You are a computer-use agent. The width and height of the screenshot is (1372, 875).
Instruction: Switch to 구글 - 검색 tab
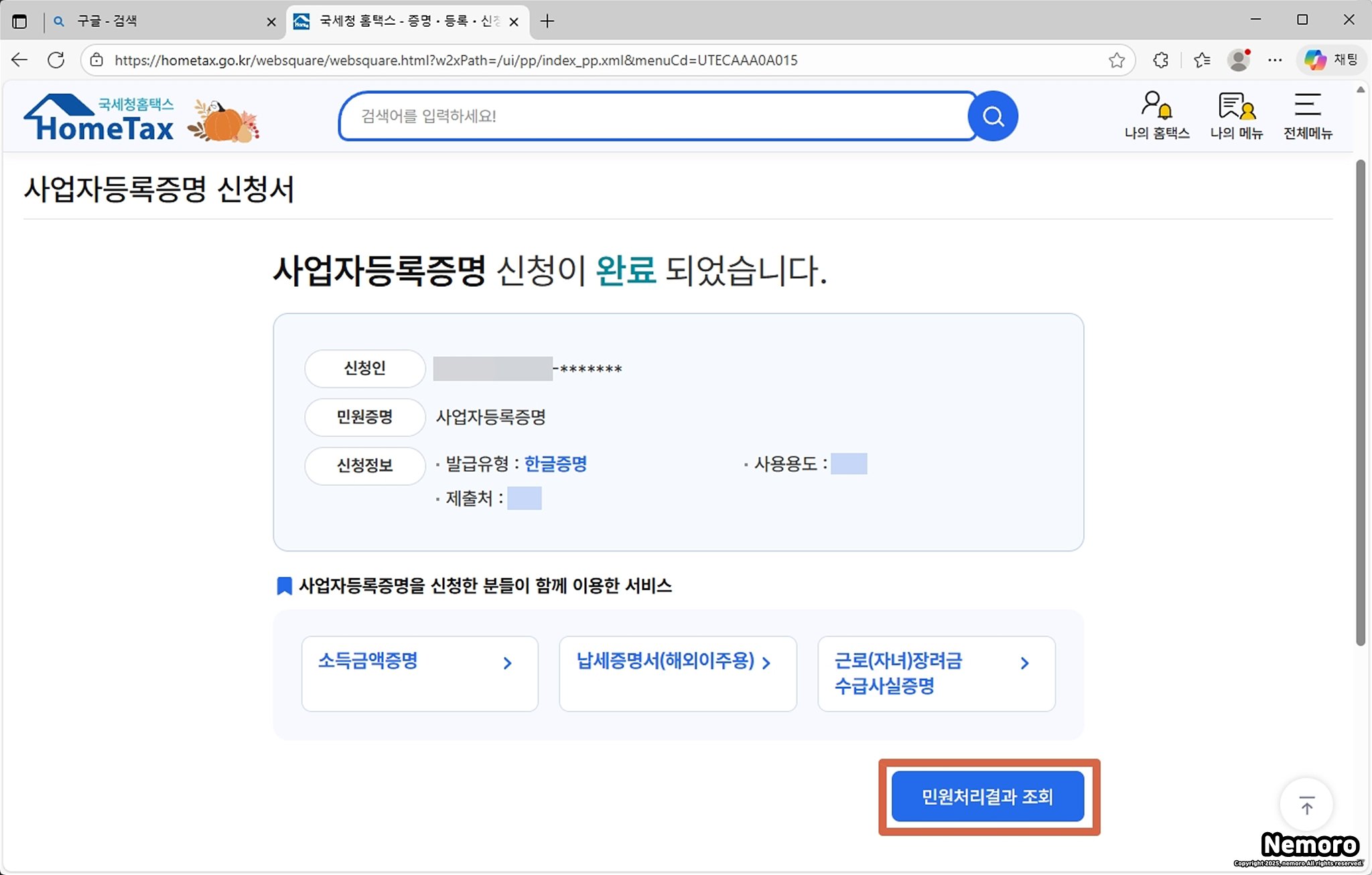[154, 21]
